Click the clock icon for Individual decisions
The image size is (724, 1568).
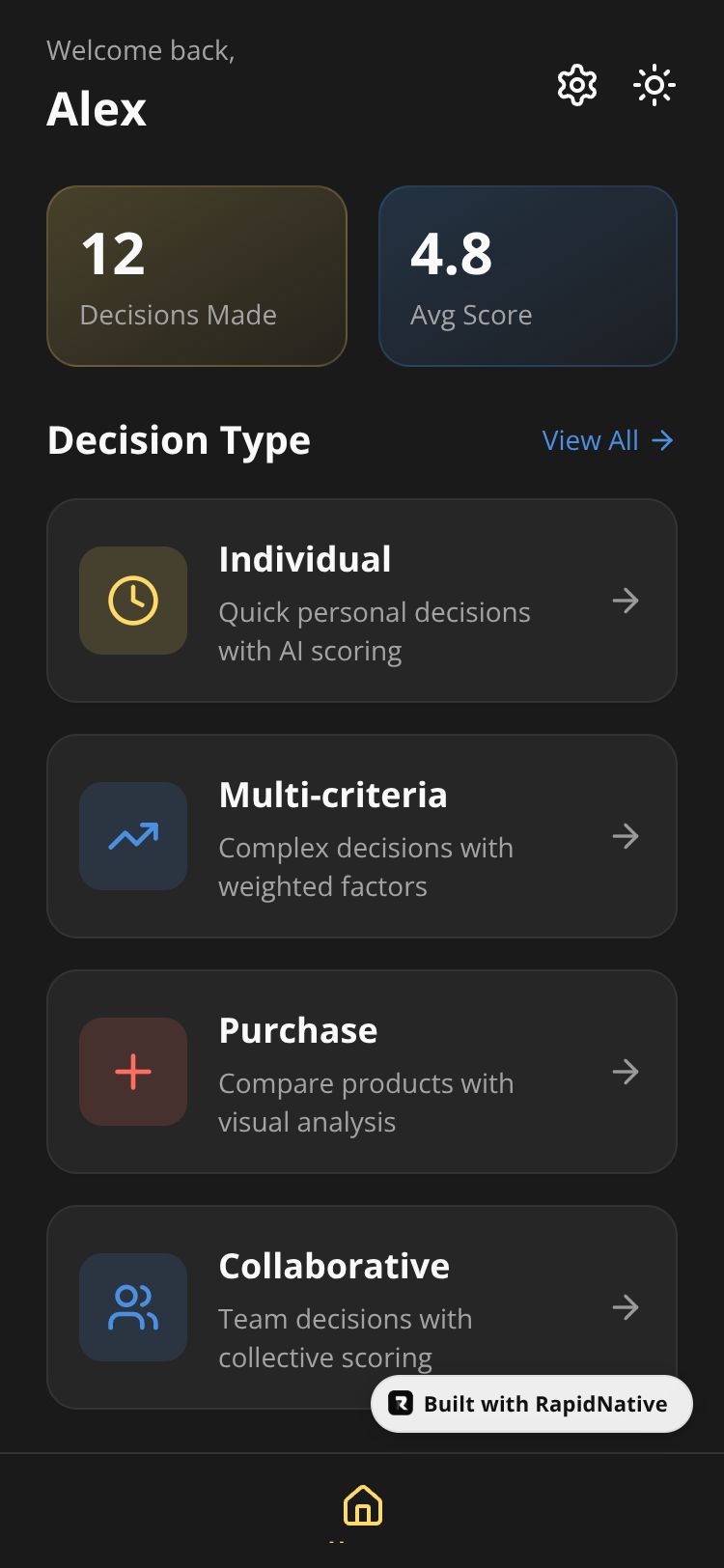[x=133, y=601]
